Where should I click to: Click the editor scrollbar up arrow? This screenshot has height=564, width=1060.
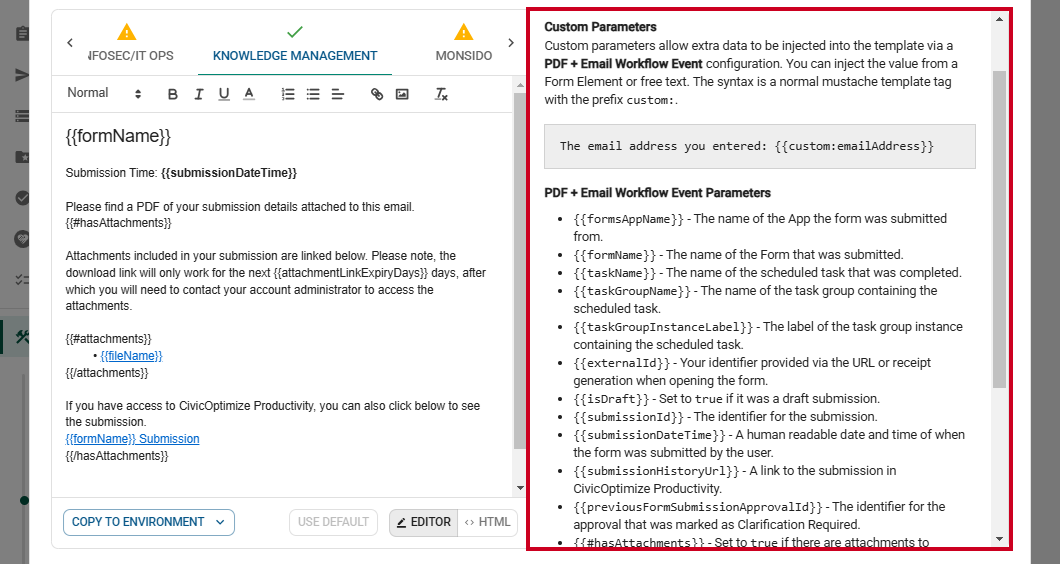(x=520, y=85)
